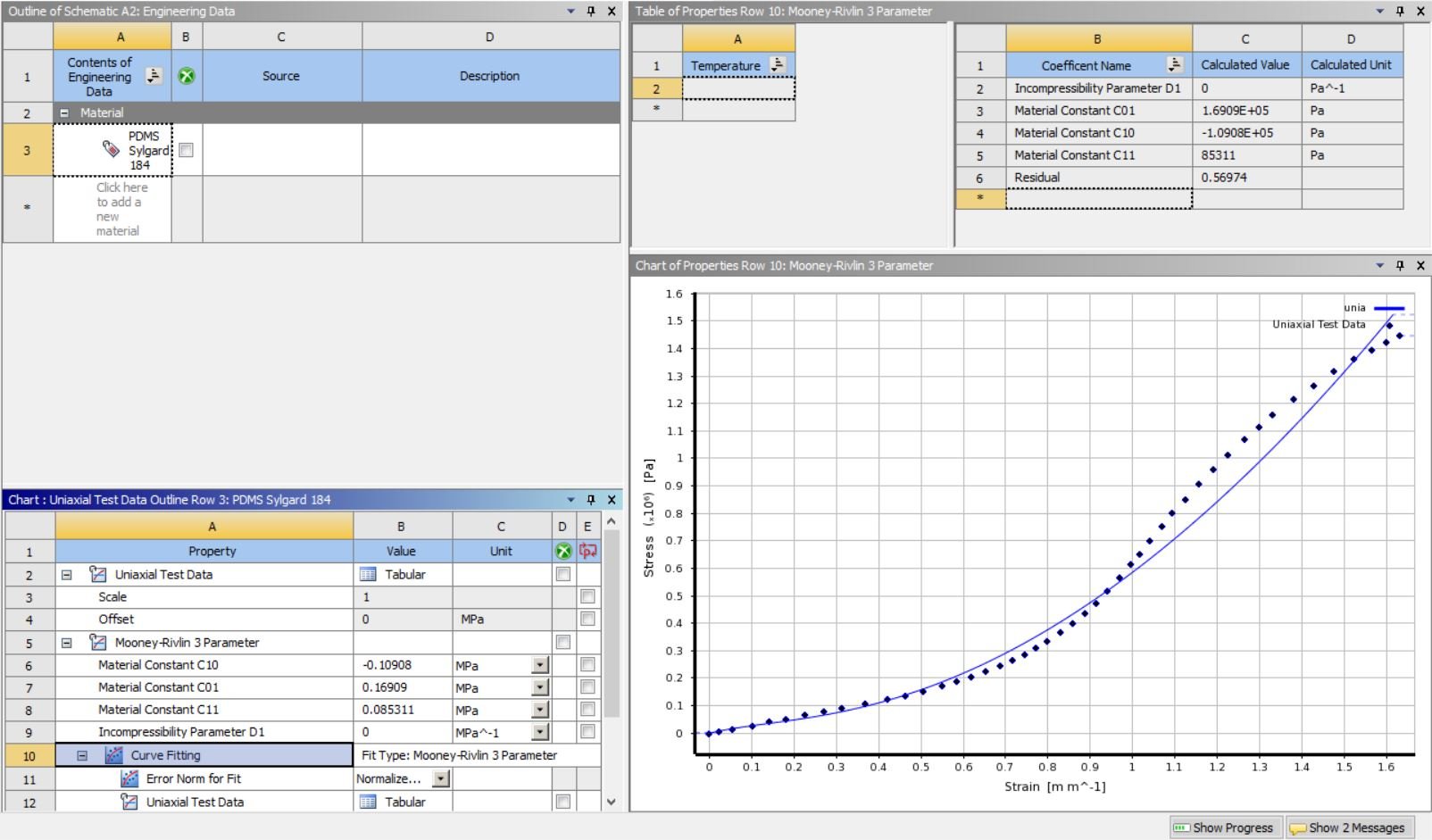Open the Table of Properties panel options arrow

click(1380, 12)
